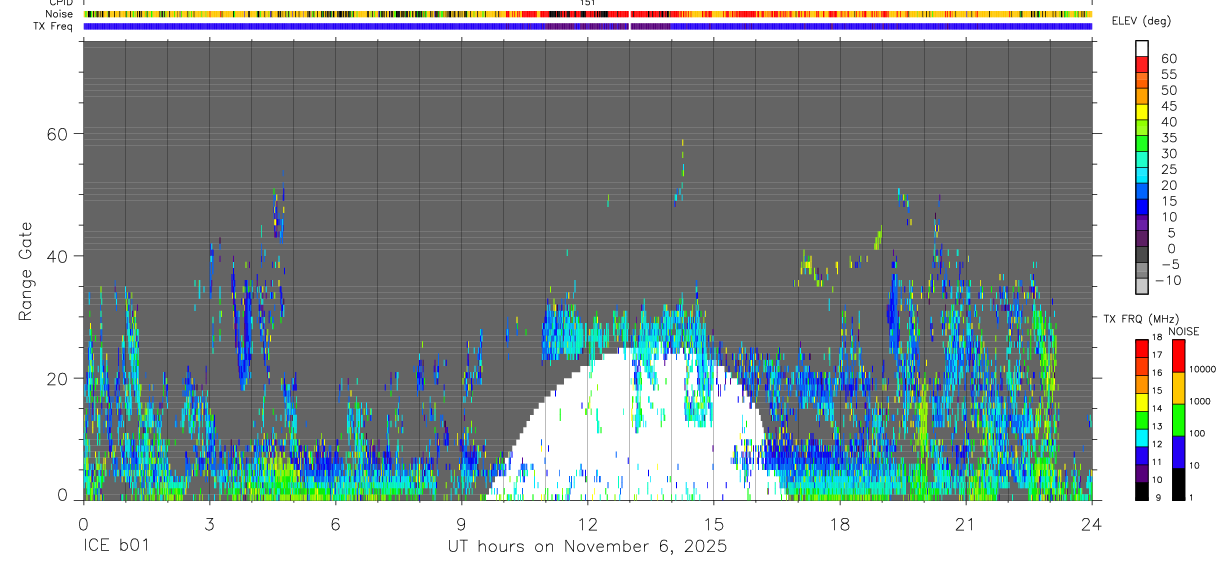The image size is (1228, 567).
Task: Click the light gray bottom segment of ELEV bar
Action: pyautogui.click(x=1141, y=285)
